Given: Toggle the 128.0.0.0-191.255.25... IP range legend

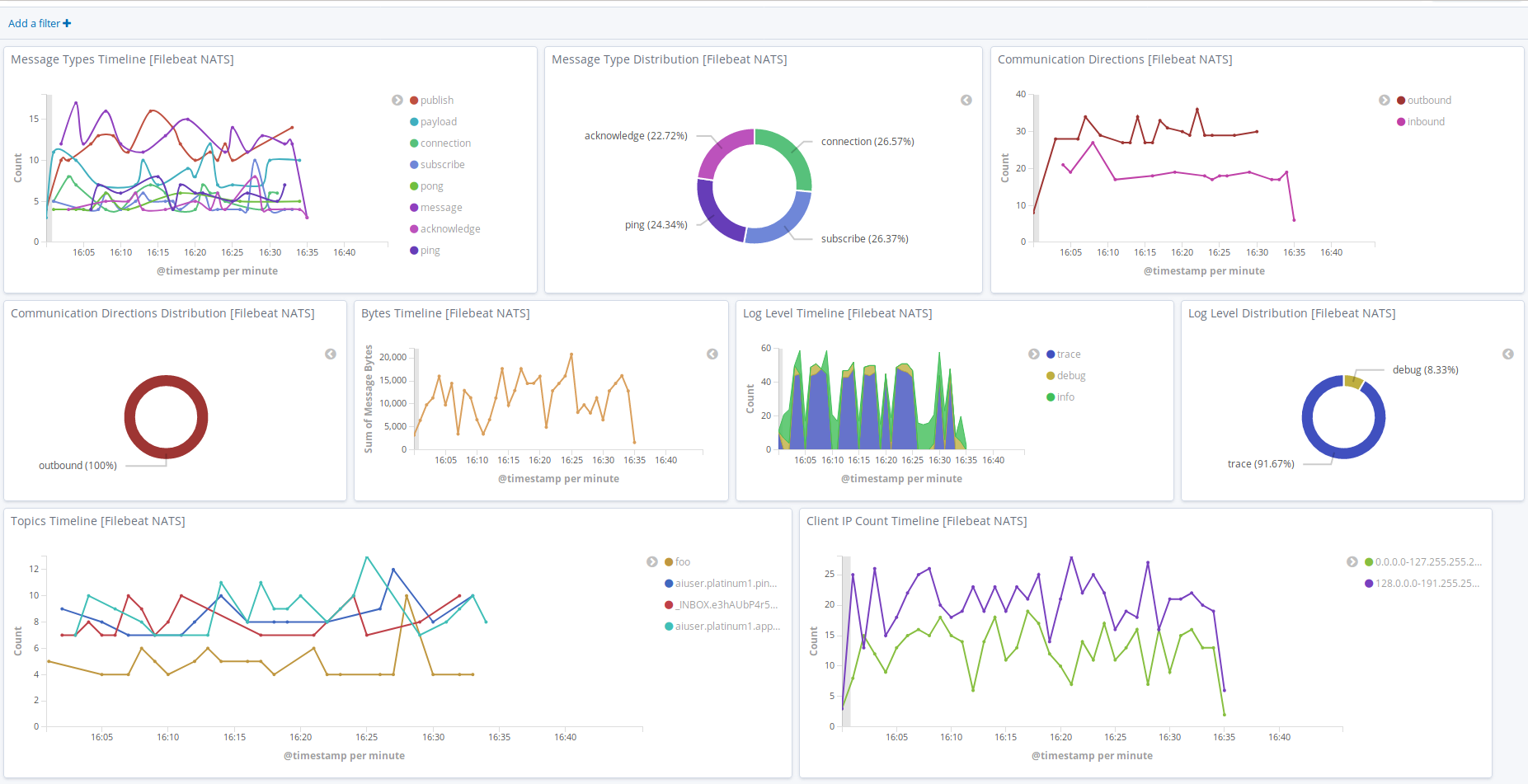Looking at the screenshot, I should [1422, 583].
